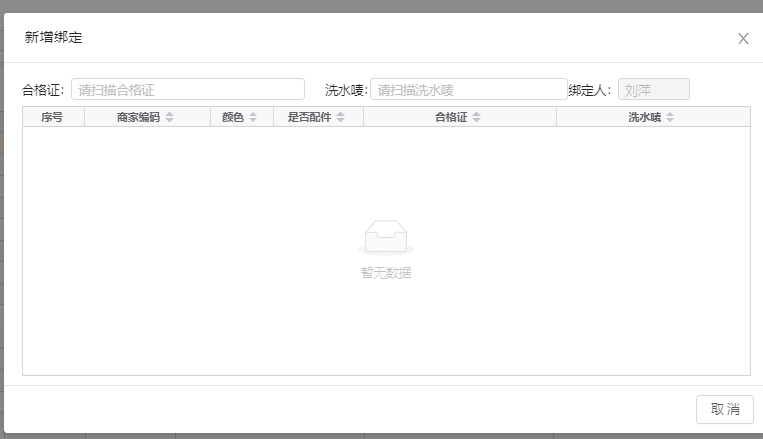
Task: Sort 是否配件 column in descending order
Action: click(x=341, y=120)
